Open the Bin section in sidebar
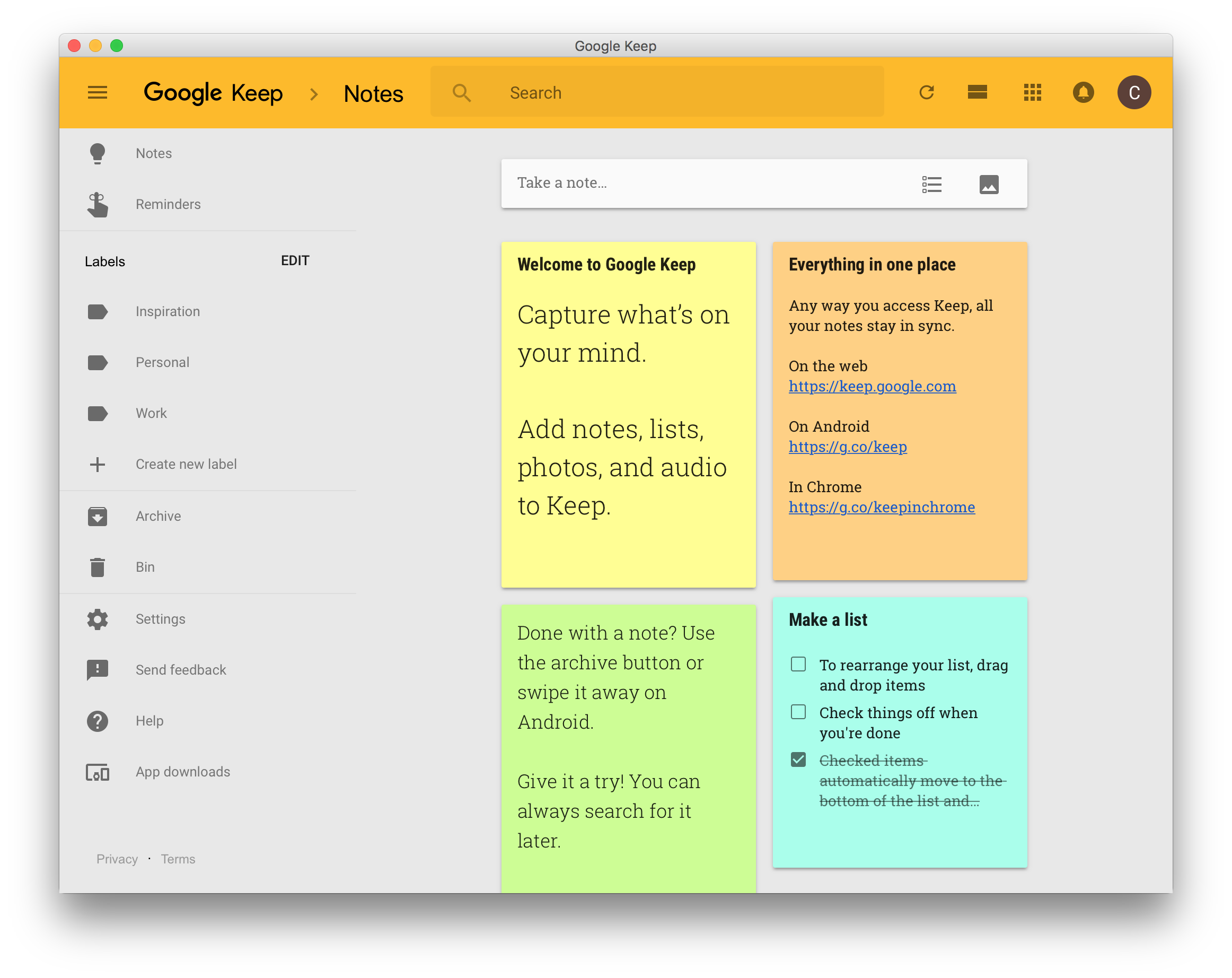The height and width of the screenshot is (978, 1232). coord(145,567)
